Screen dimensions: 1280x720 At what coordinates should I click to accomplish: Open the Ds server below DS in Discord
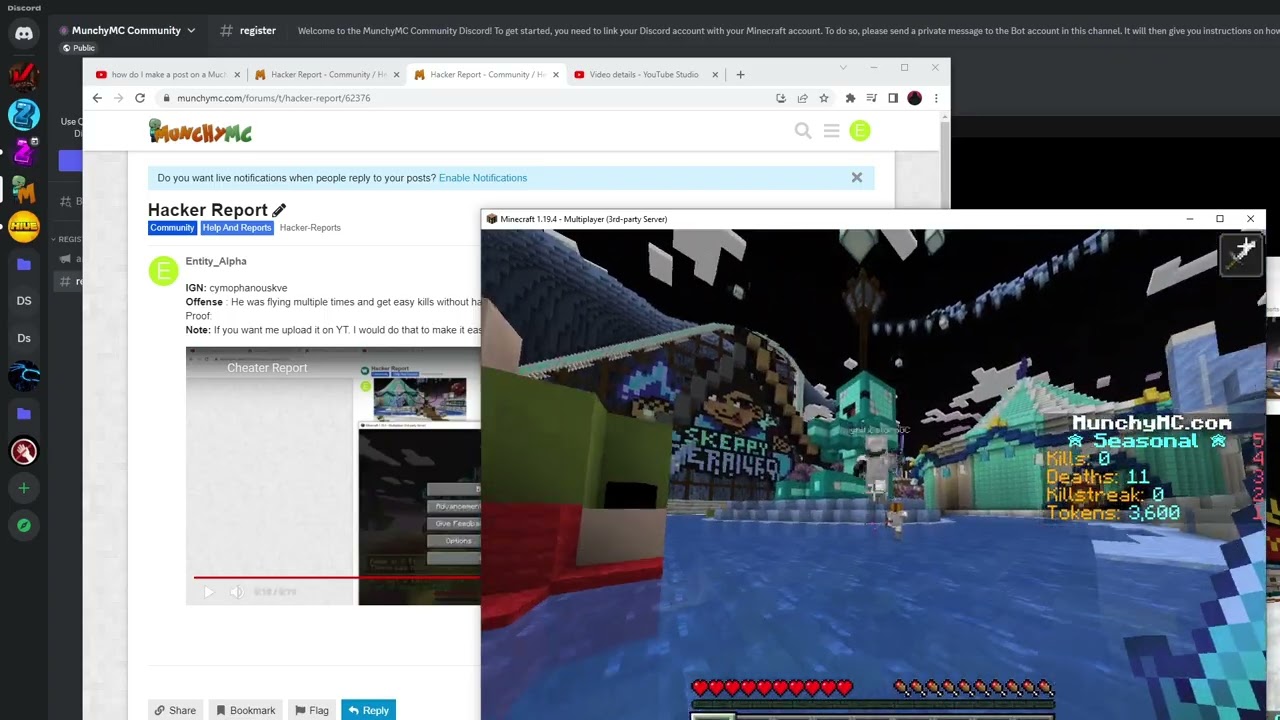[x=24, y=338]
